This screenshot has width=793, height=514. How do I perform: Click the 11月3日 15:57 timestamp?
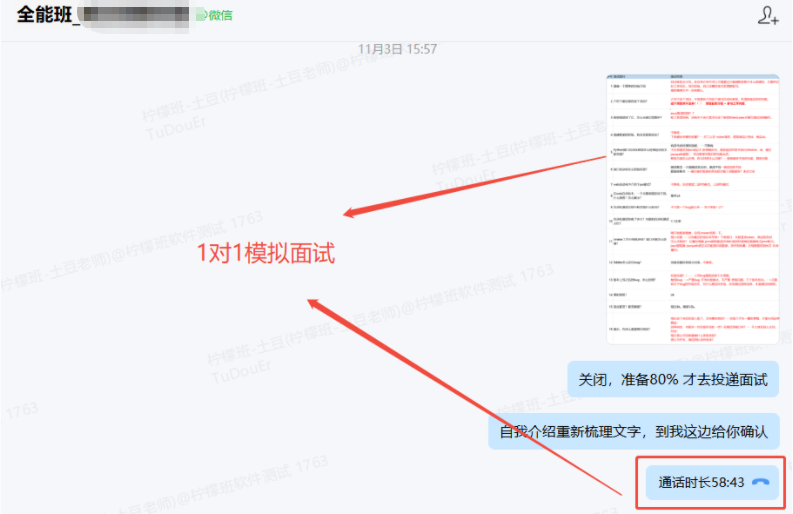pos(397,49)
